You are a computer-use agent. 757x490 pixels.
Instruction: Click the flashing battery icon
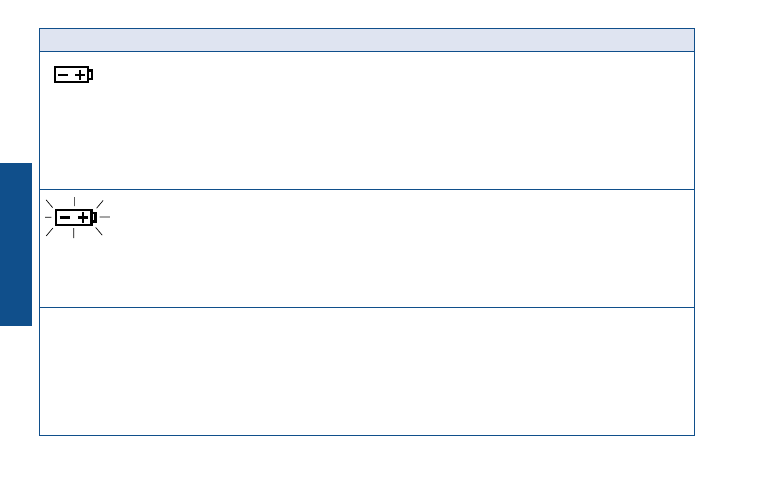pyautogui.click(x=77, y=217)
